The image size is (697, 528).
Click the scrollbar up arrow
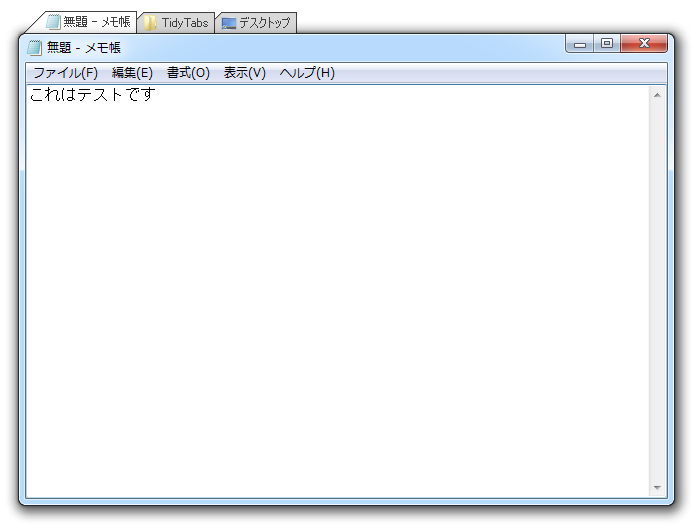click(x=657, y=95)
